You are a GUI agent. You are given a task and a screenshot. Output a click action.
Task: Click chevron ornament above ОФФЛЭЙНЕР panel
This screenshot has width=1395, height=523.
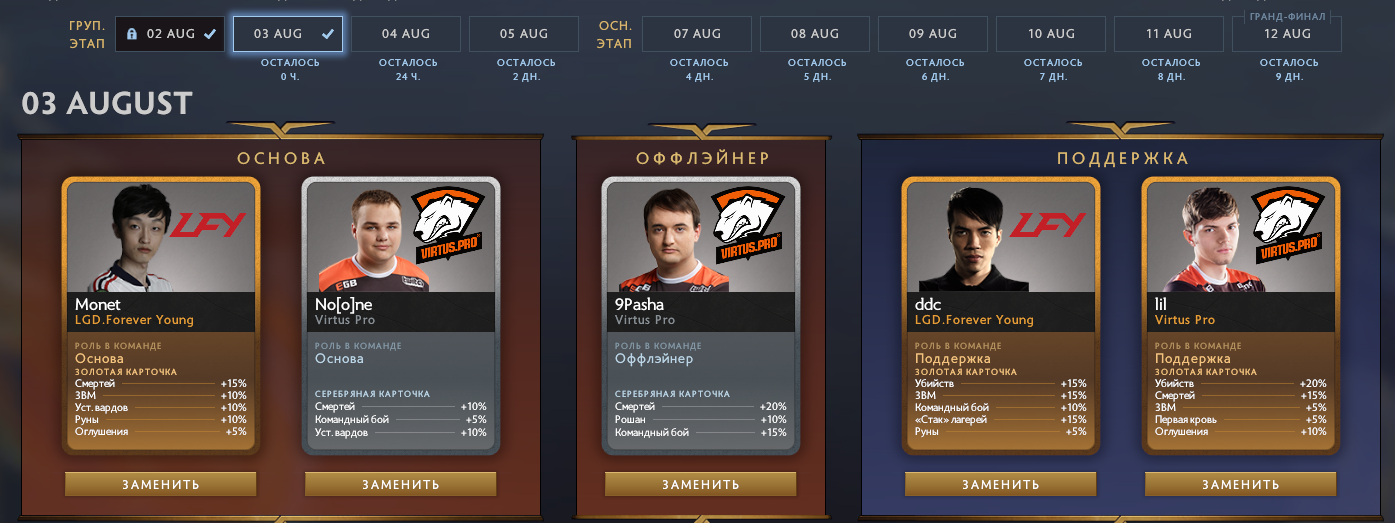pos(701,130)
